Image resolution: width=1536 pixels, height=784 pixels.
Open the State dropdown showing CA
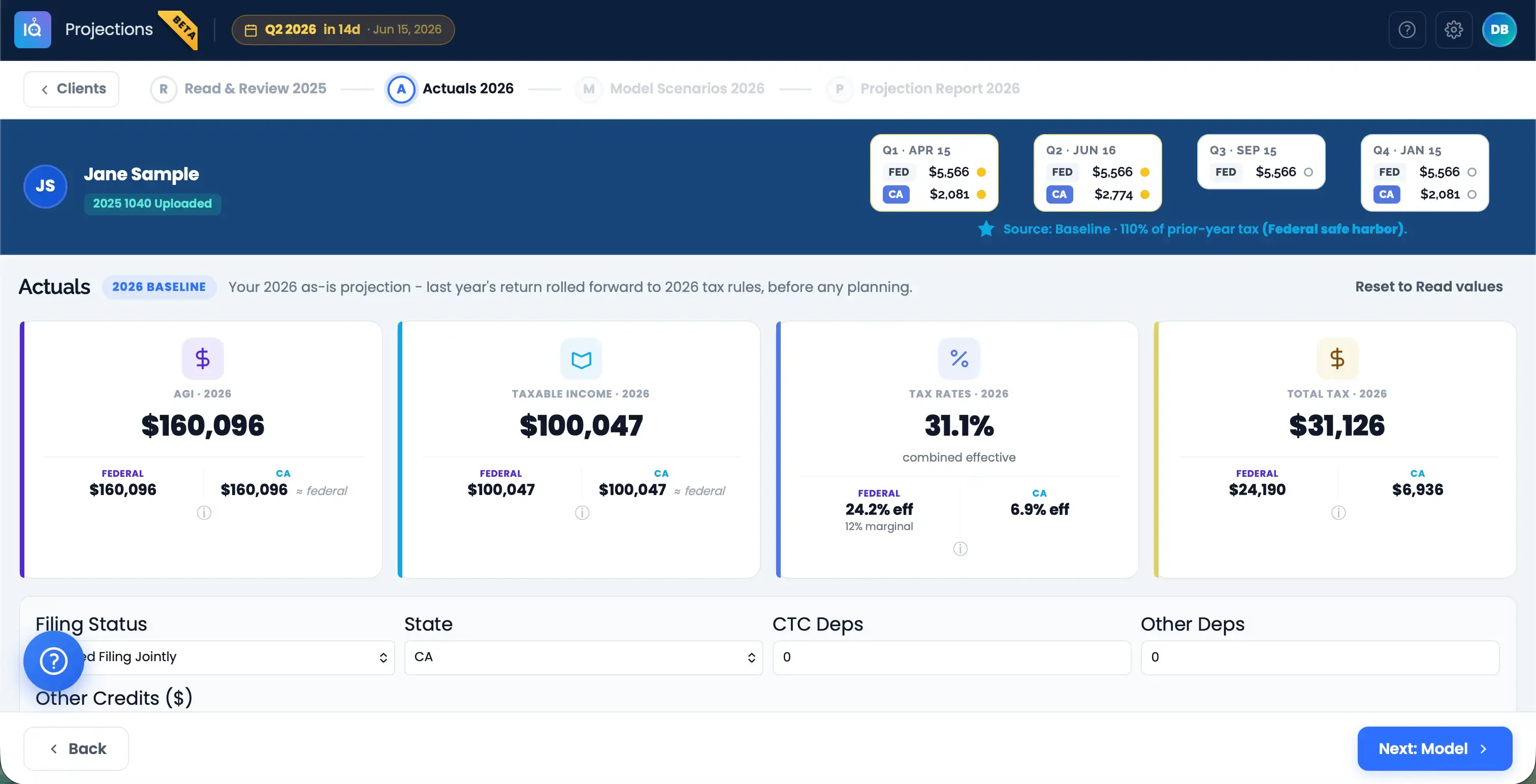coord(583,657)
